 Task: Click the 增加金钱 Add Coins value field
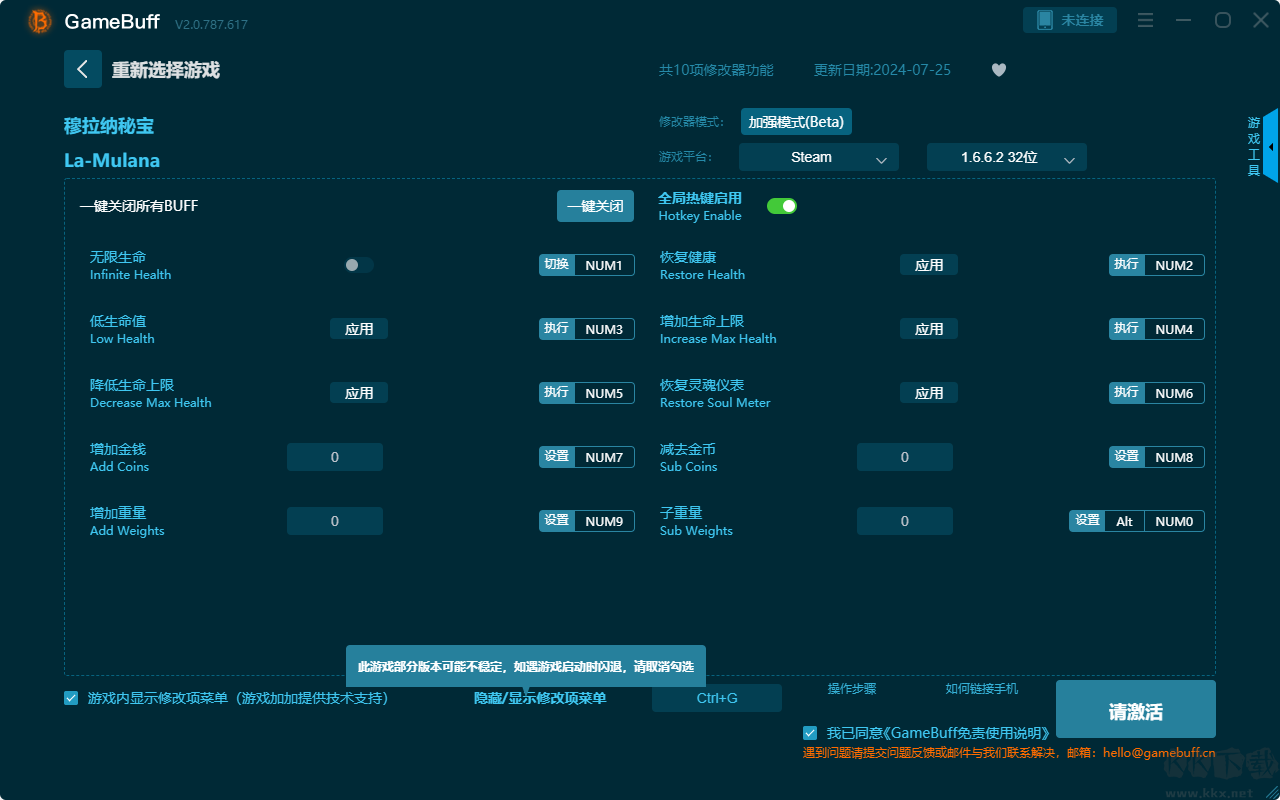335,457
